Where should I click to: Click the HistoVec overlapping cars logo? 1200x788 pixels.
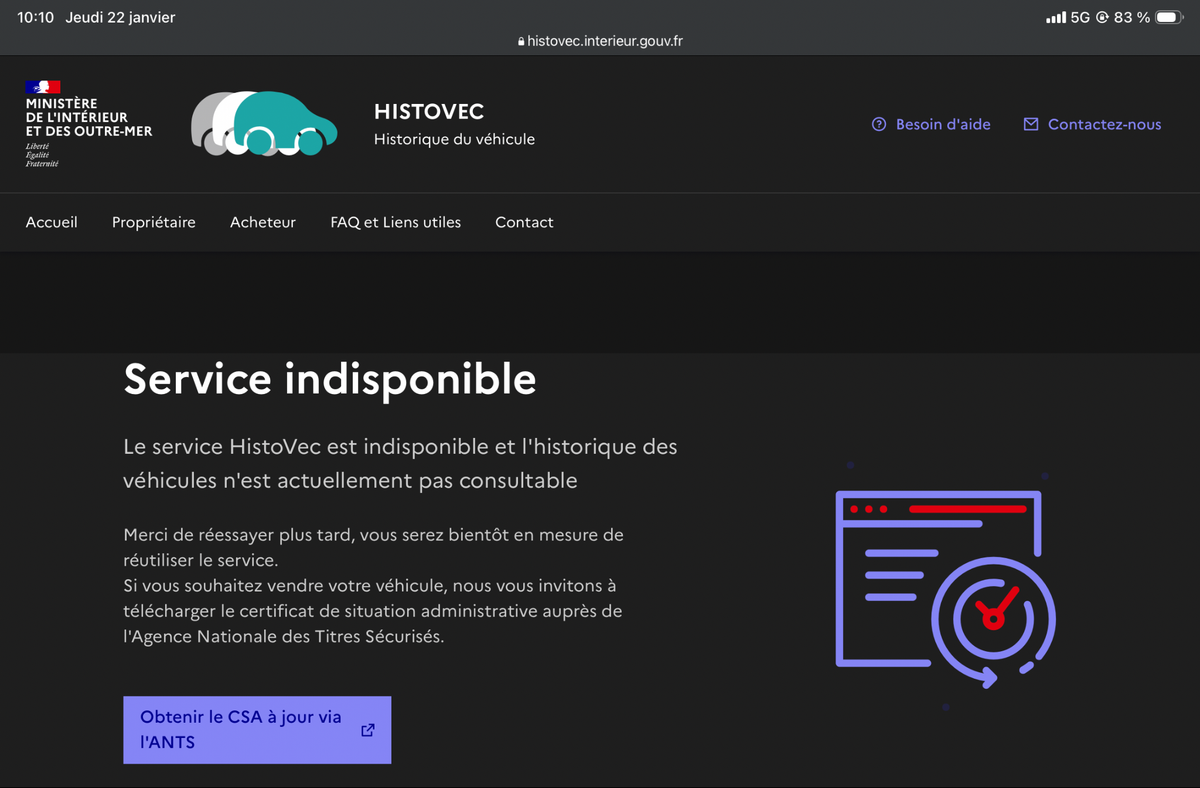264,124
